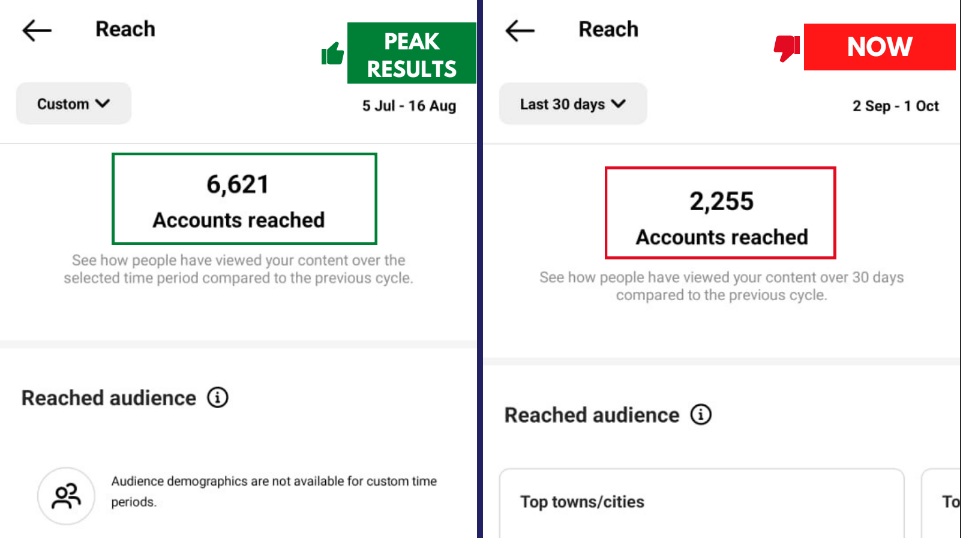Click the right Reach page title
This screenshot has width=961, height=538.
coord(608,29)
